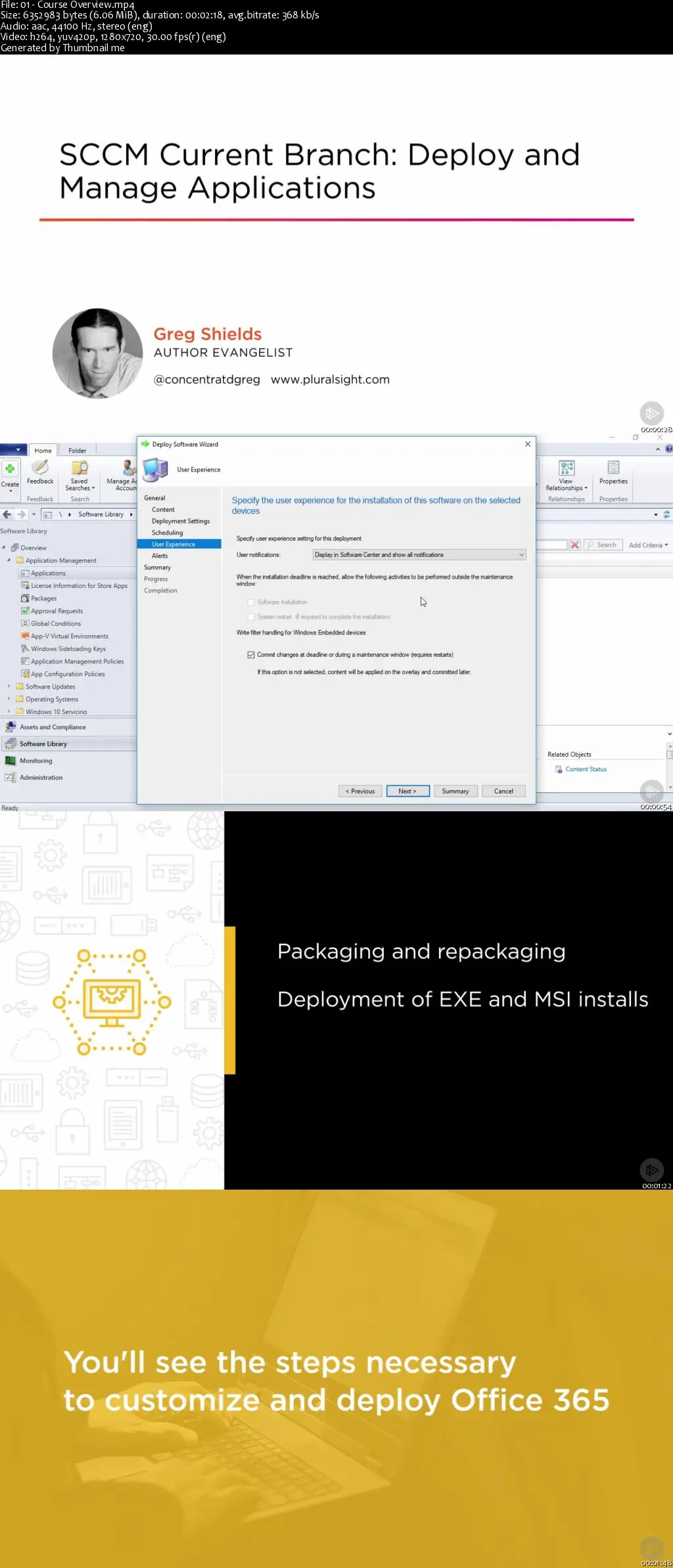
Task: Collapse the Application Management tree node
Action: [x=9, y=560]
